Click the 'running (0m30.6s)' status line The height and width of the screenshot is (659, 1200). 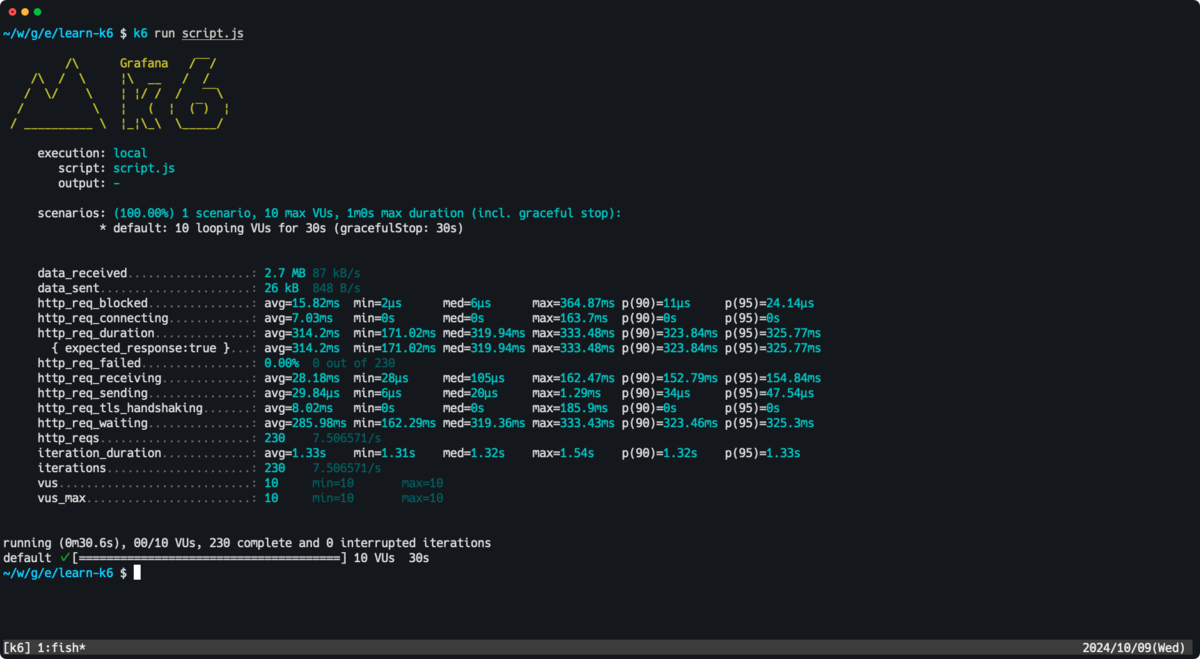click(x=247, y=543)
